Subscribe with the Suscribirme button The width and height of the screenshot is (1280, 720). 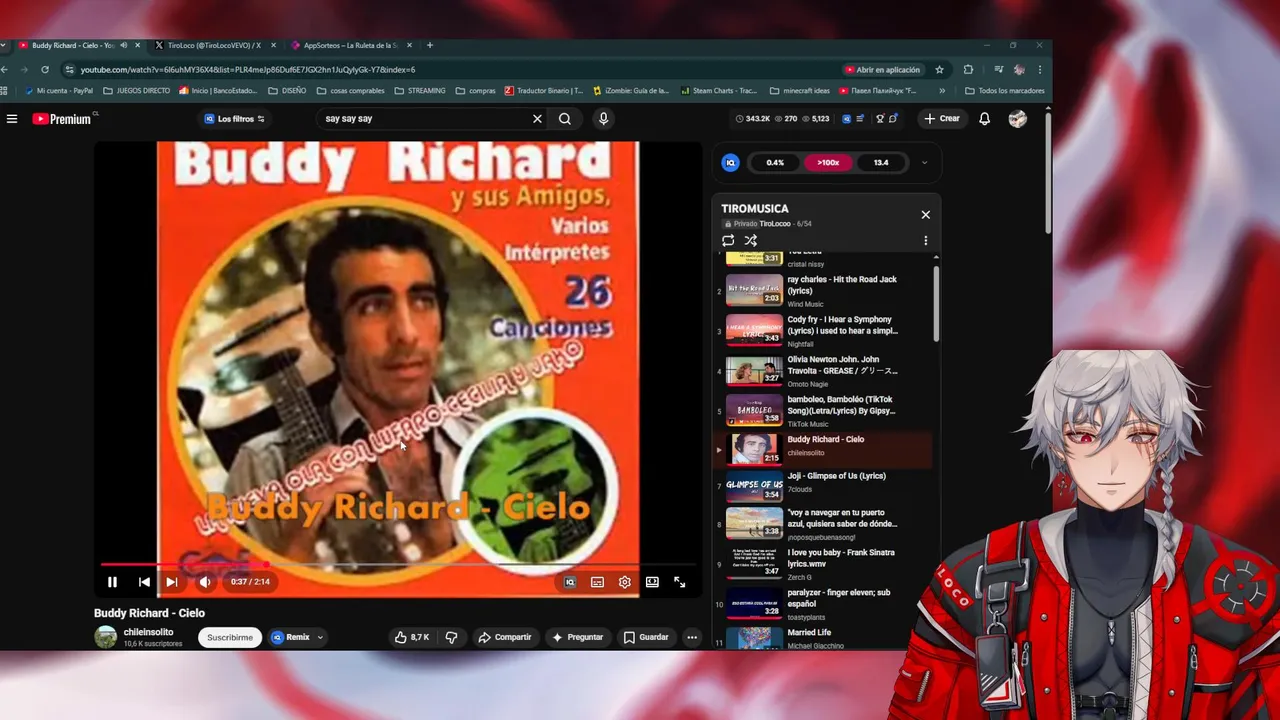[230, 637]
